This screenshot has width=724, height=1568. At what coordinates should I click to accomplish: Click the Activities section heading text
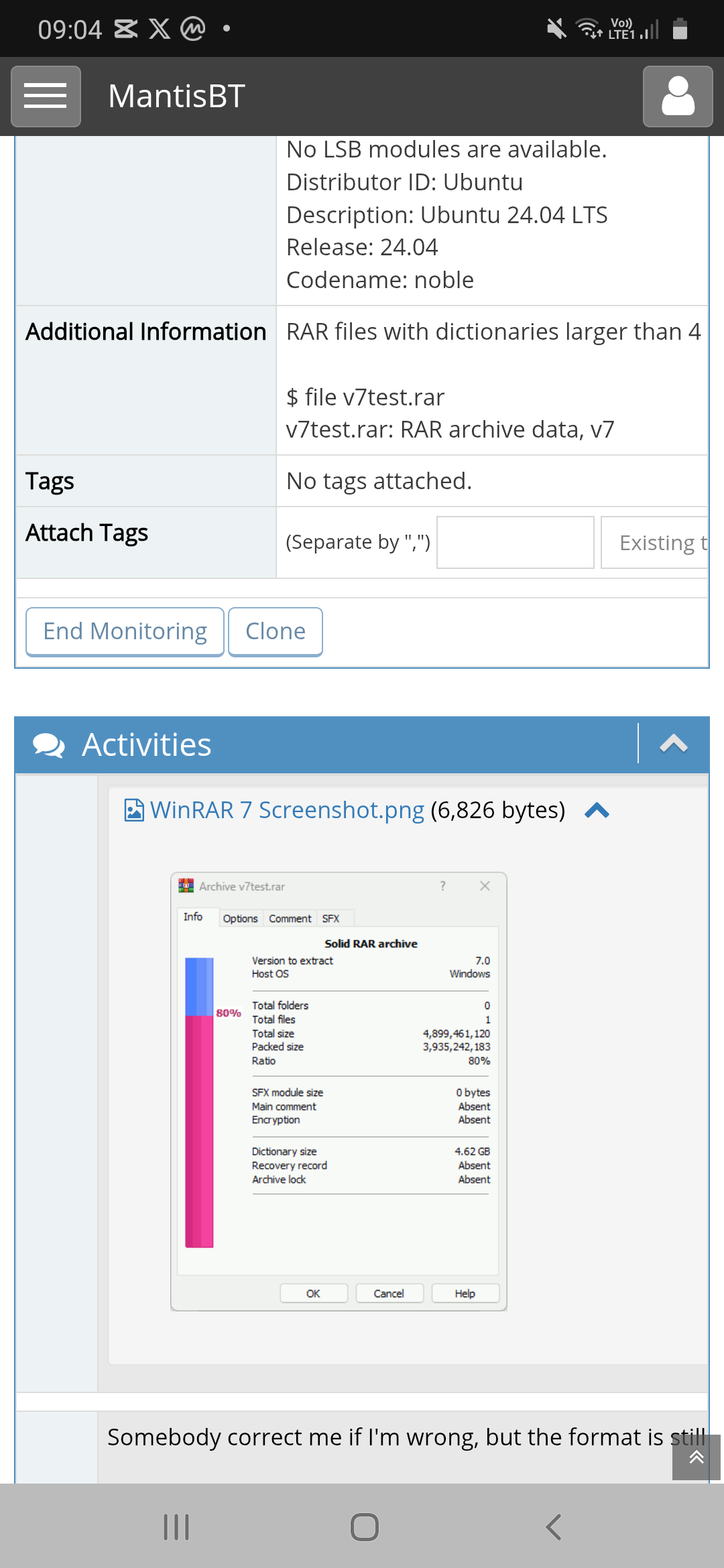[147, 744]
